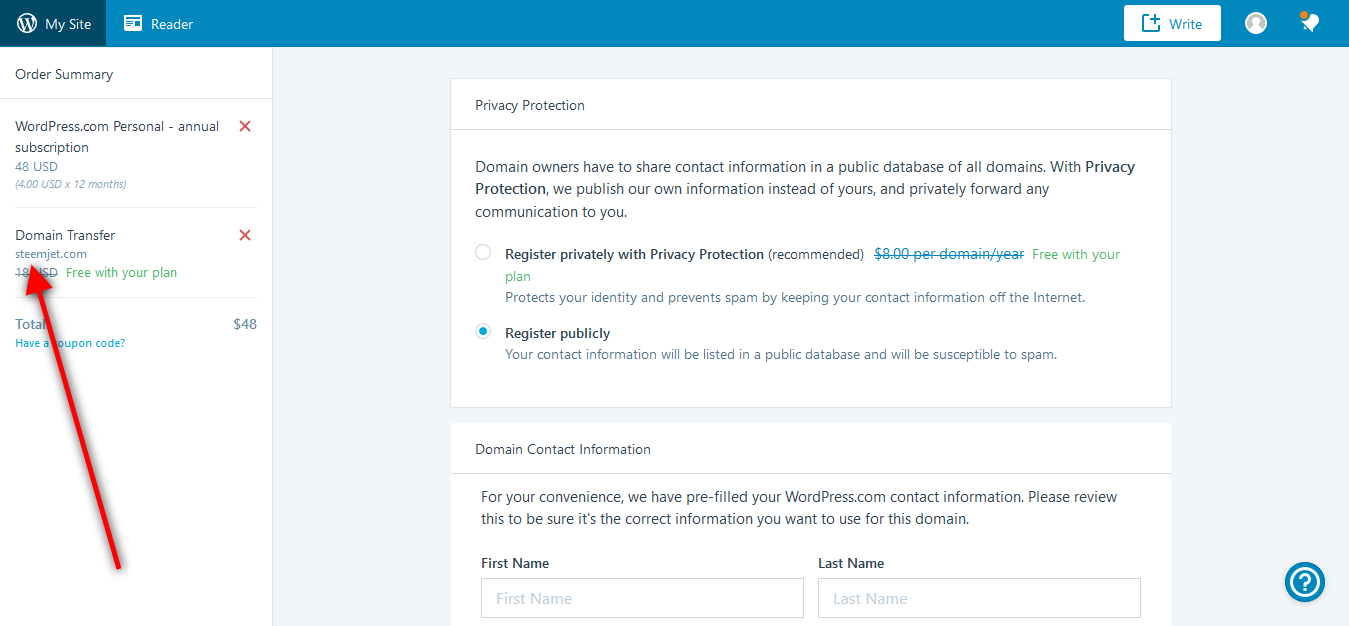The image size is (1349, 626).
Task: Click the 48 USD subscription price
Action: (x=37, y=167)
